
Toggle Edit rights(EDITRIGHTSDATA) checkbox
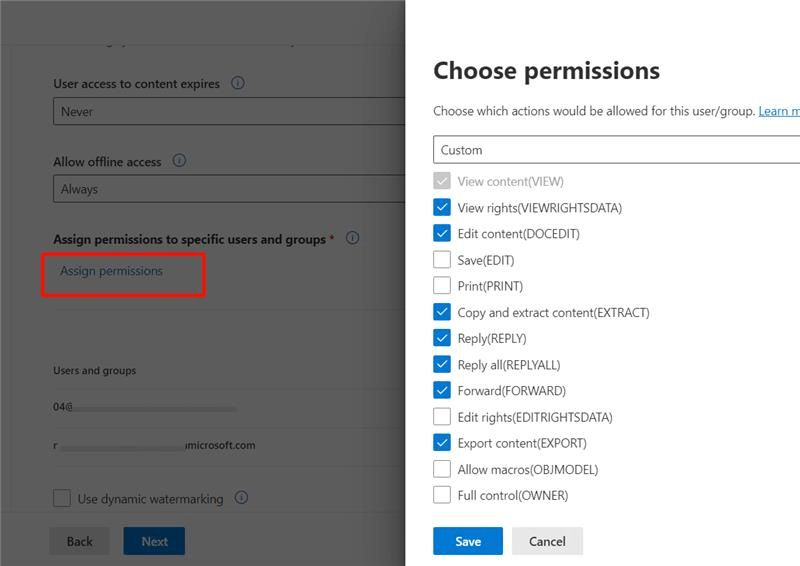click(x=442, y=417)
